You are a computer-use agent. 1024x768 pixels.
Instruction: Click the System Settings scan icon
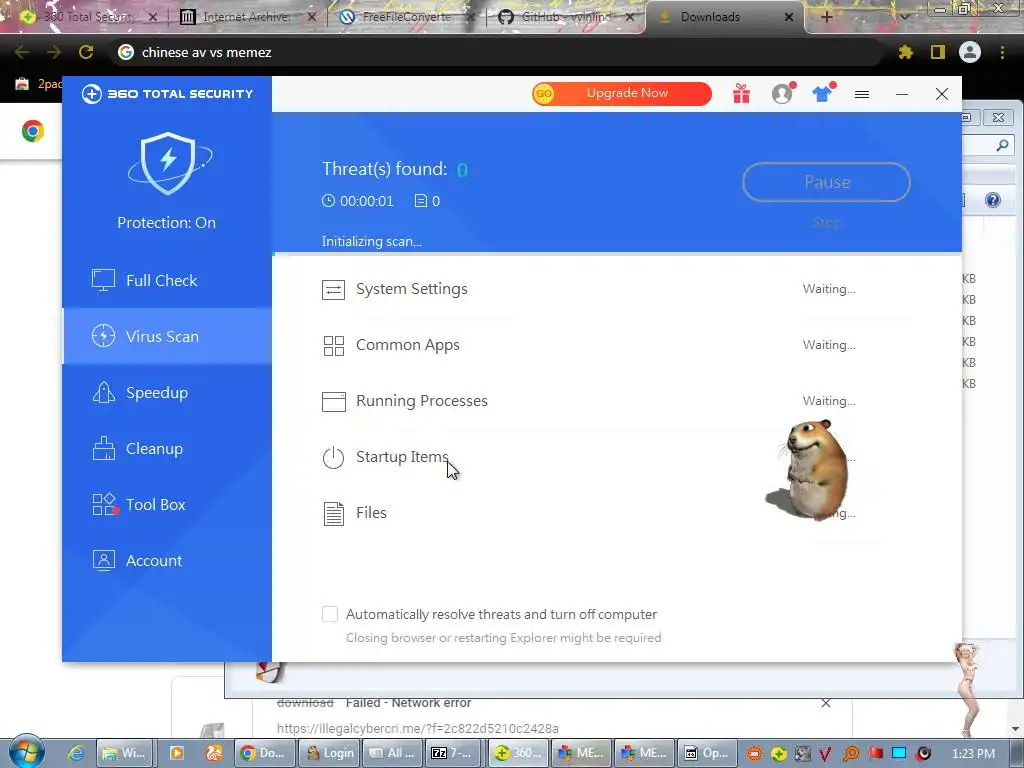click(x=333, y=289)
